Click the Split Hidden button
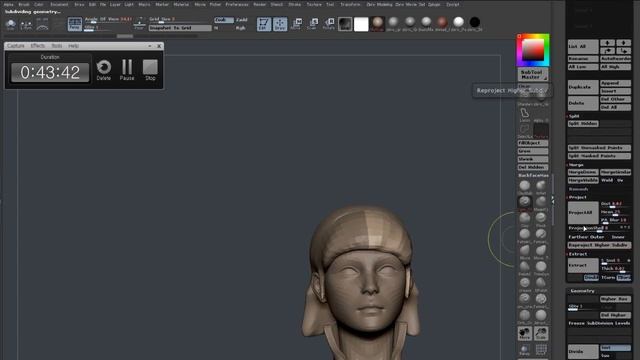This screenshot has width=640, height=360. click(x=583, y=123)
